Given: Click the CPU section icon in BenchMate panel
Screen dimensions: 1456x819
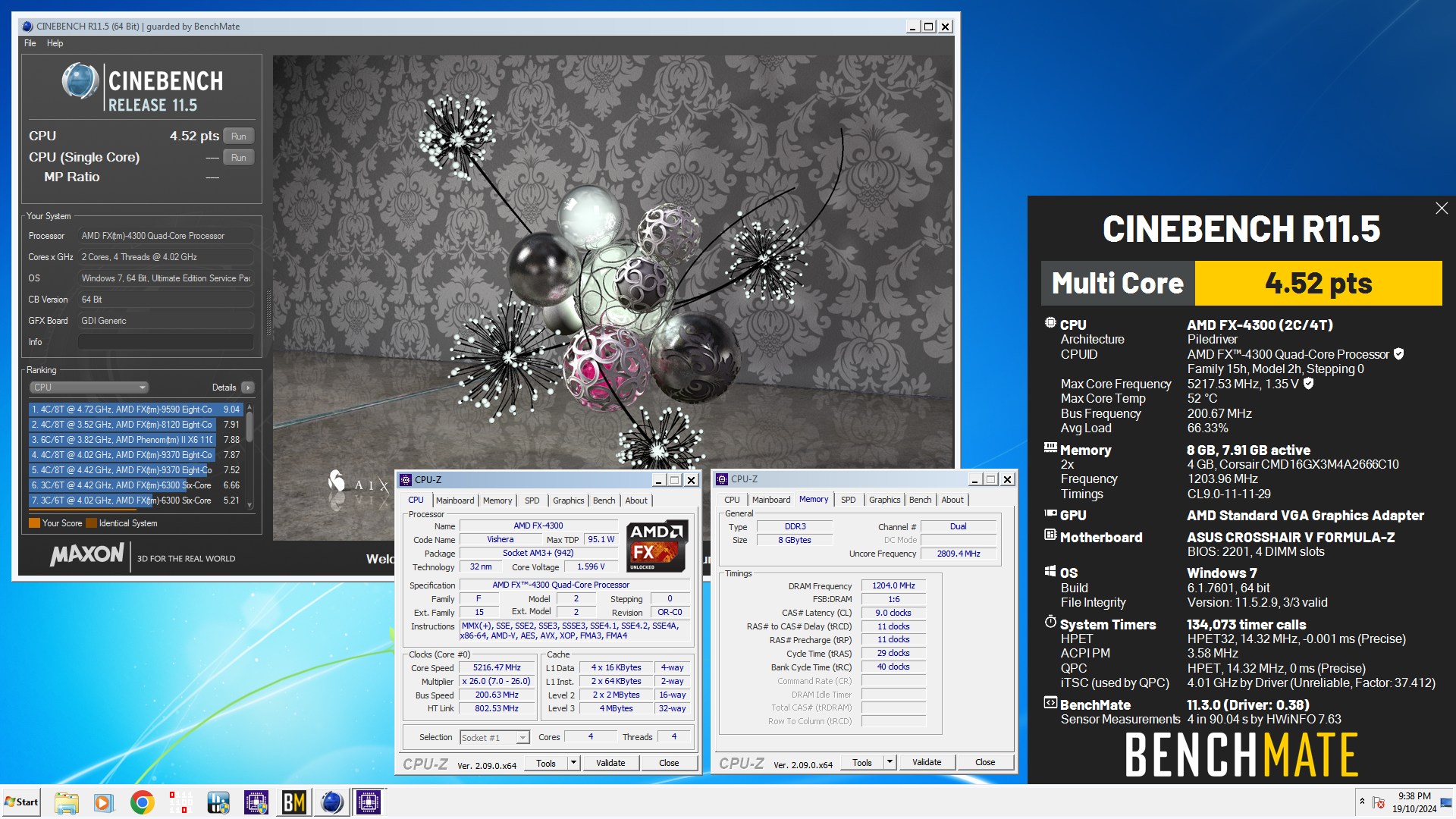Looking at the screenshot, I should point(1050,323).
